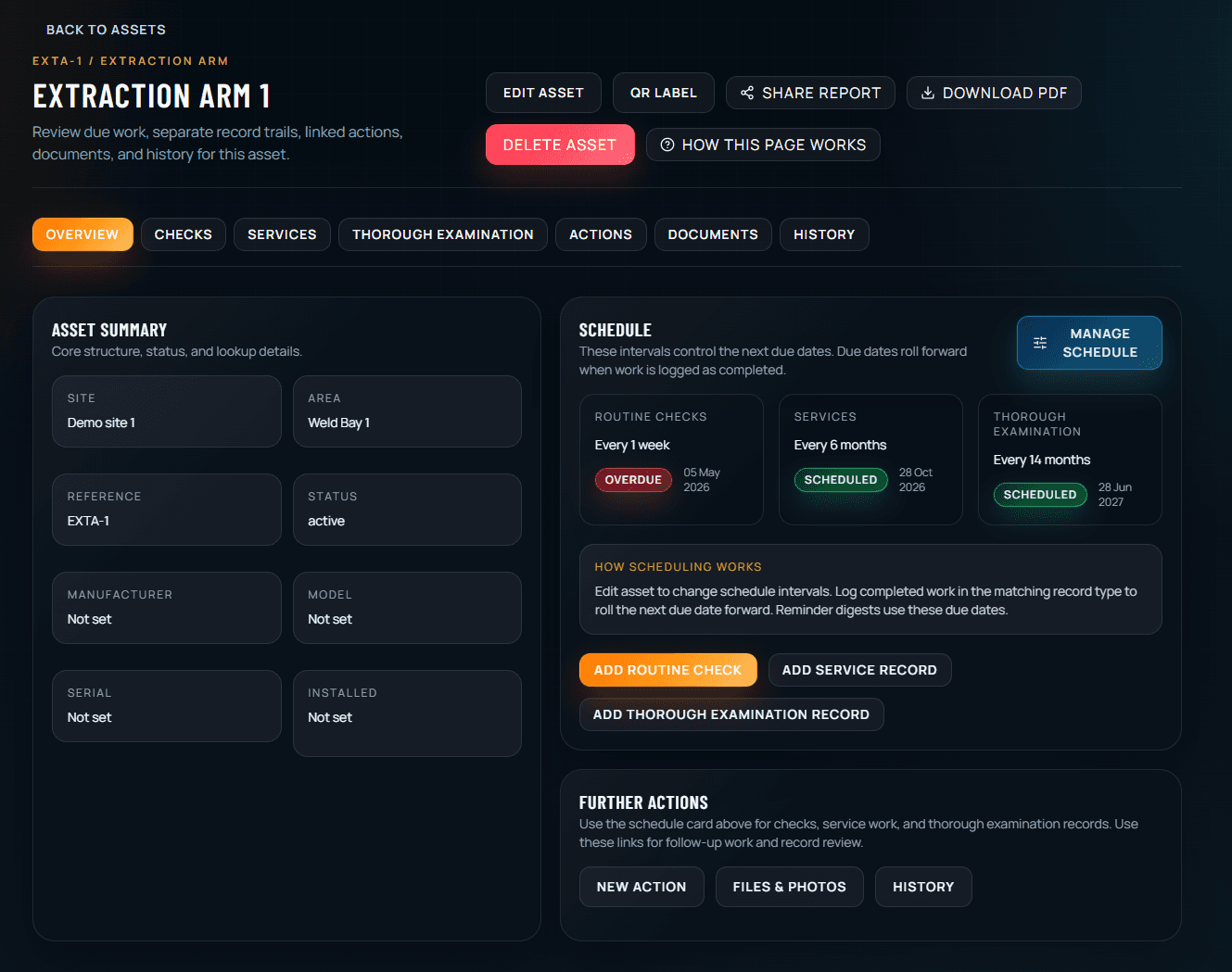Switch to the History tab
This screenshot has width=1232, height=972.
(824, 234)
